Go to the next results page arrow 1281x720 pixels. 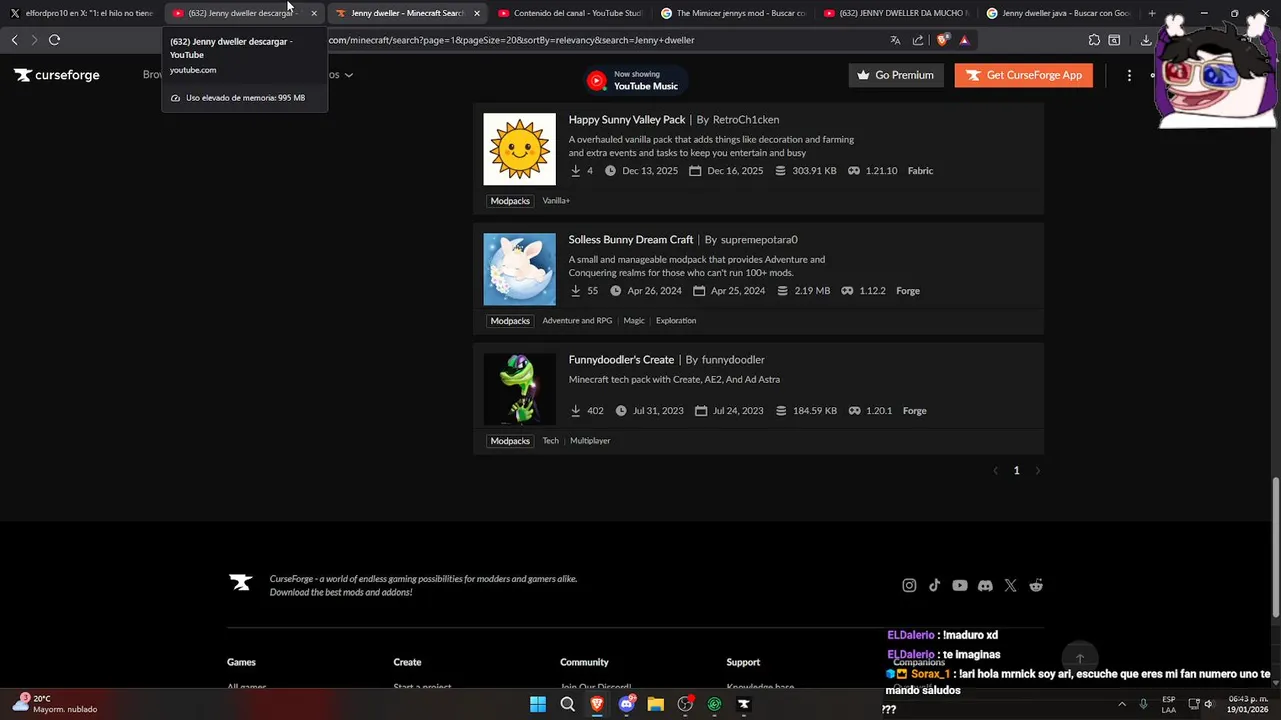tap(1037, 470)
